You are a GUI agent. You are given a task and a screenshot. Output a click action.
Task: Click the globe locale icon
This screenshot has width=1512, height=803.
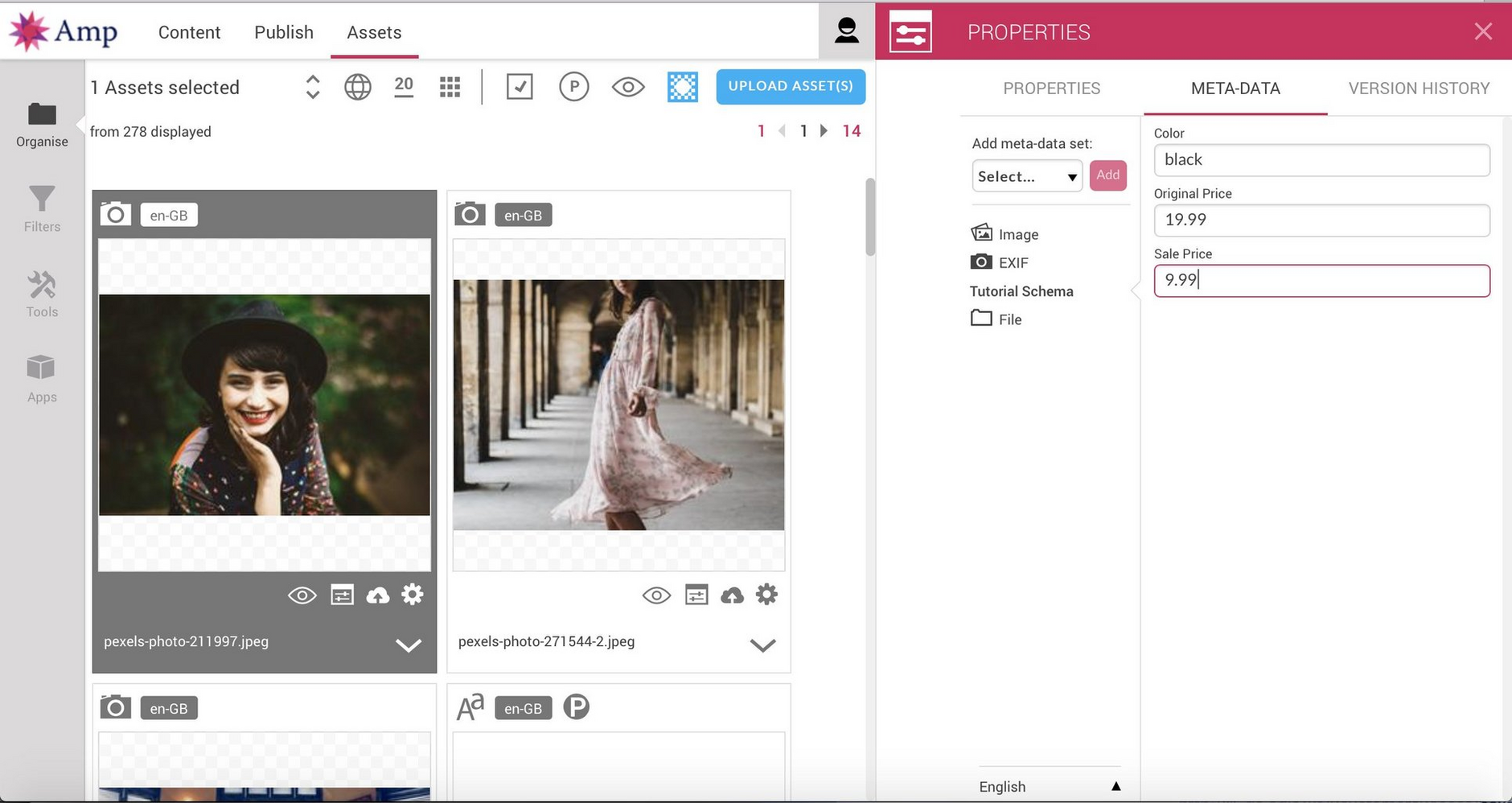pyautogui.click(x=358, y=87)
